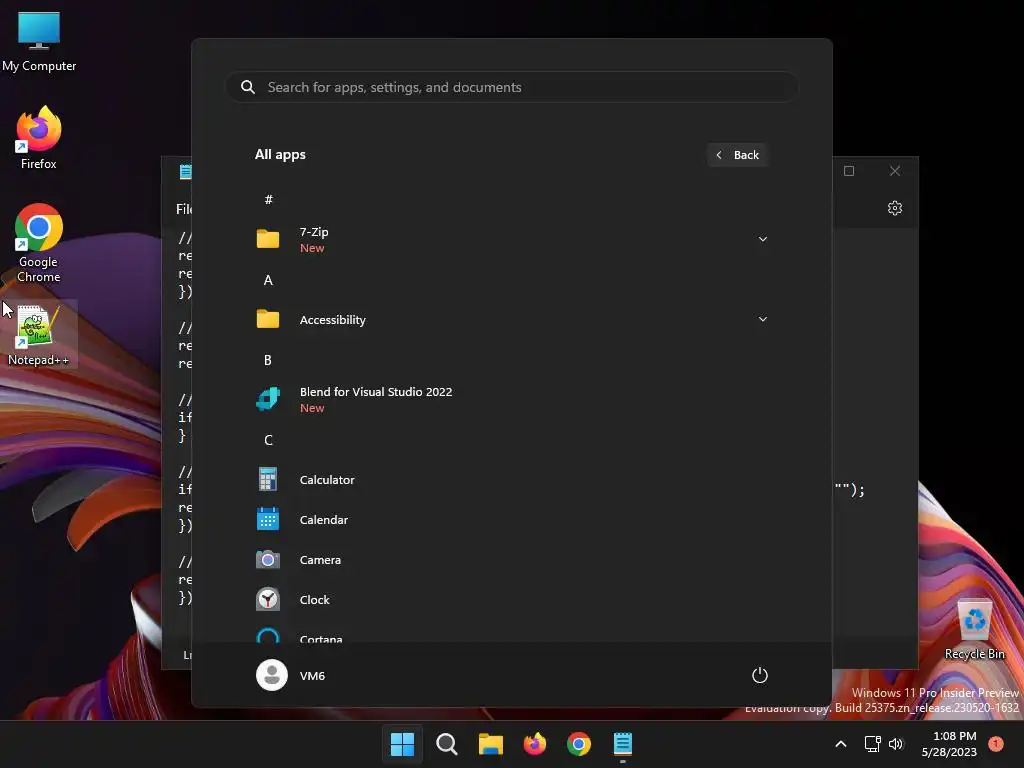The image size is (1024, 768).
Task: Open the Accessibility folder icon
Action: [268, 319]
